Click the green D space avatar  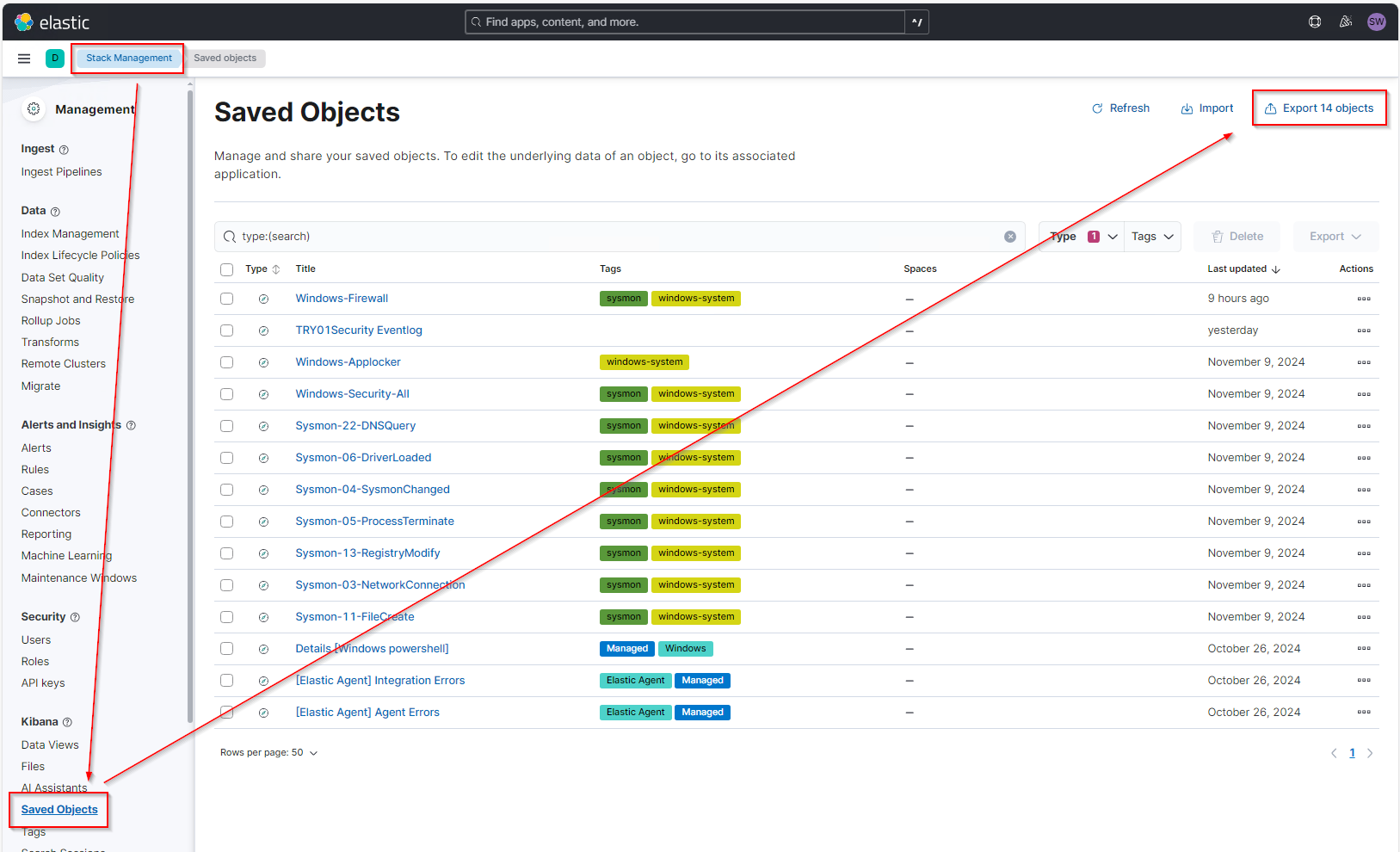[x=55, y=59]
